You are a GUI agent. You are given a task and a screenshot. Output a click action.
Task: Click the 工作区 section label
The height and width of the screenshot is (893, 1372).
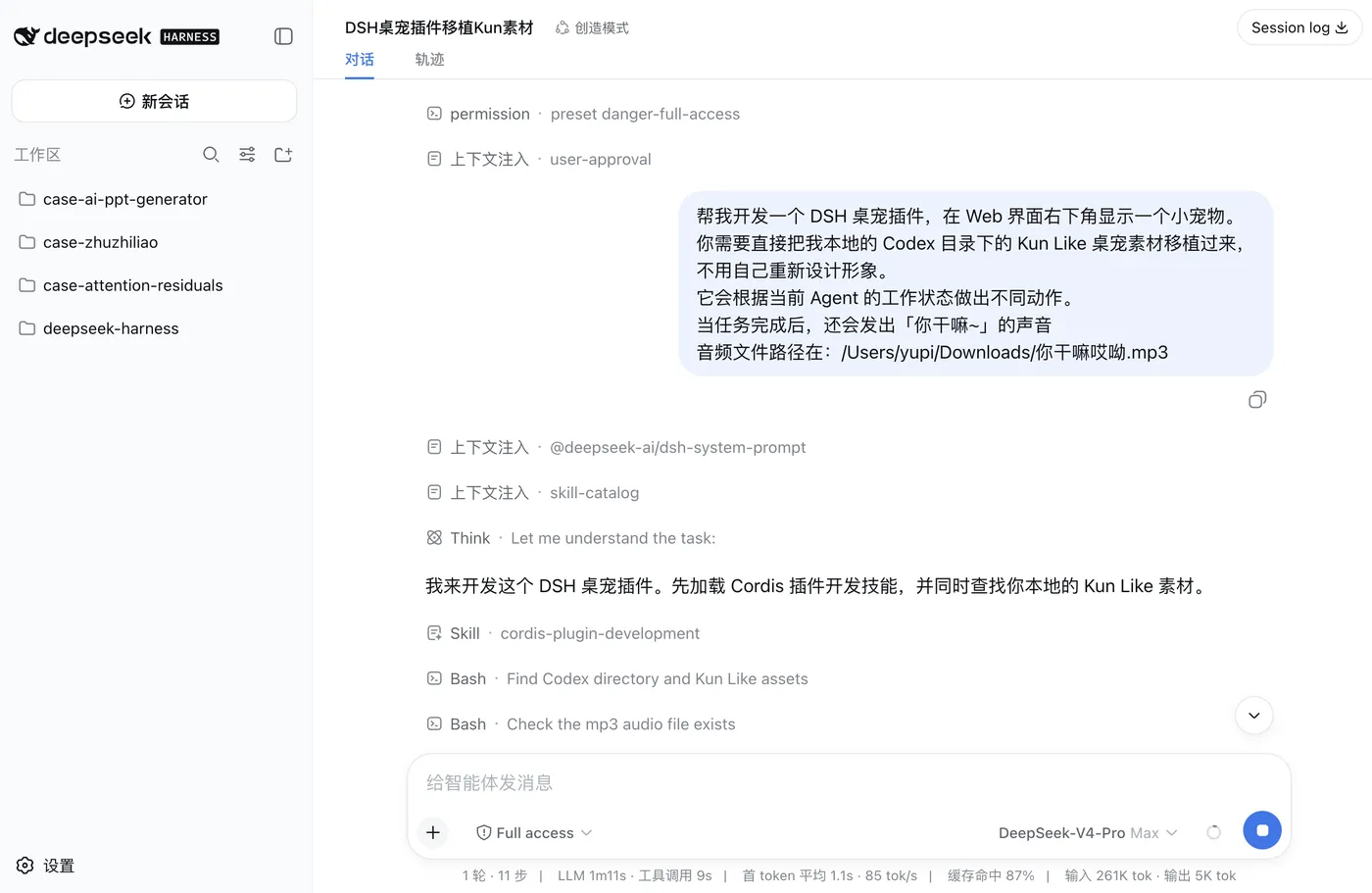(x=37, y=155)
